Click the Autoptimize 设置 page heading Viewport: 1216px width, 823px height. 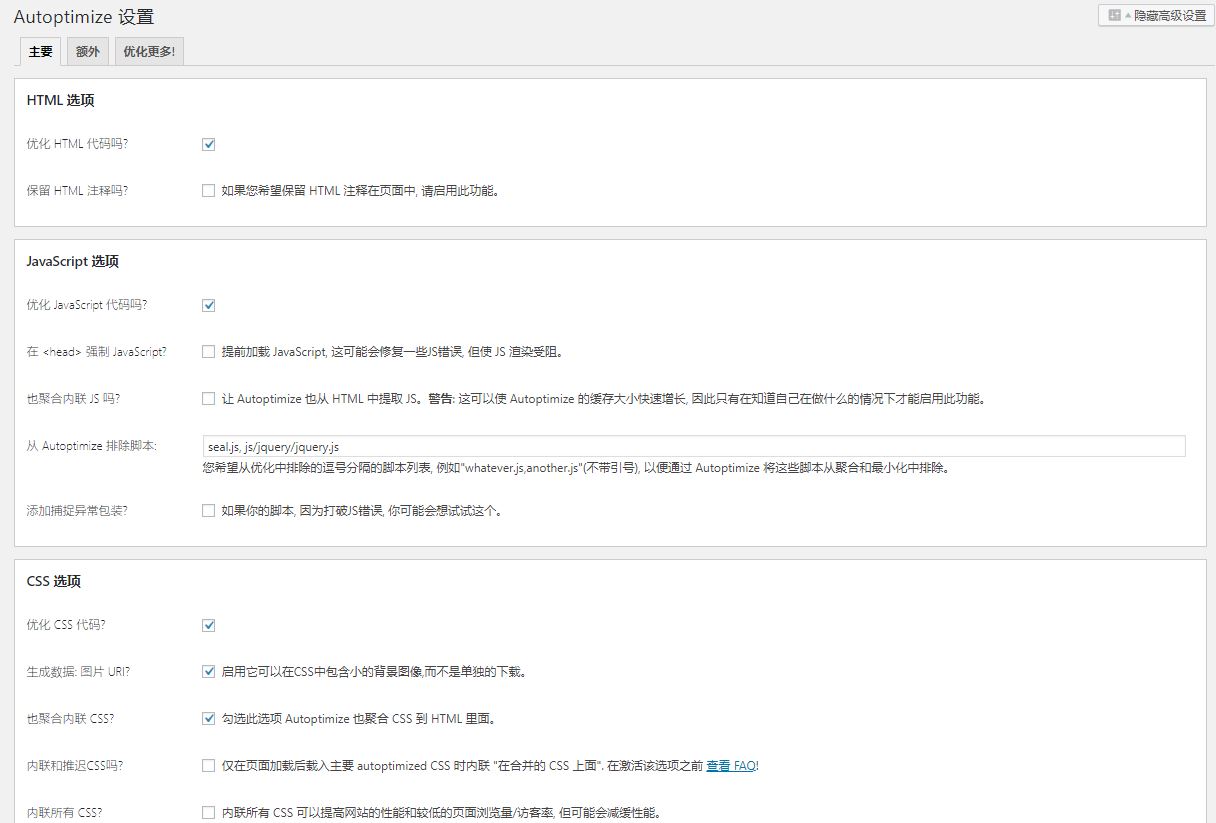[85, 17]
